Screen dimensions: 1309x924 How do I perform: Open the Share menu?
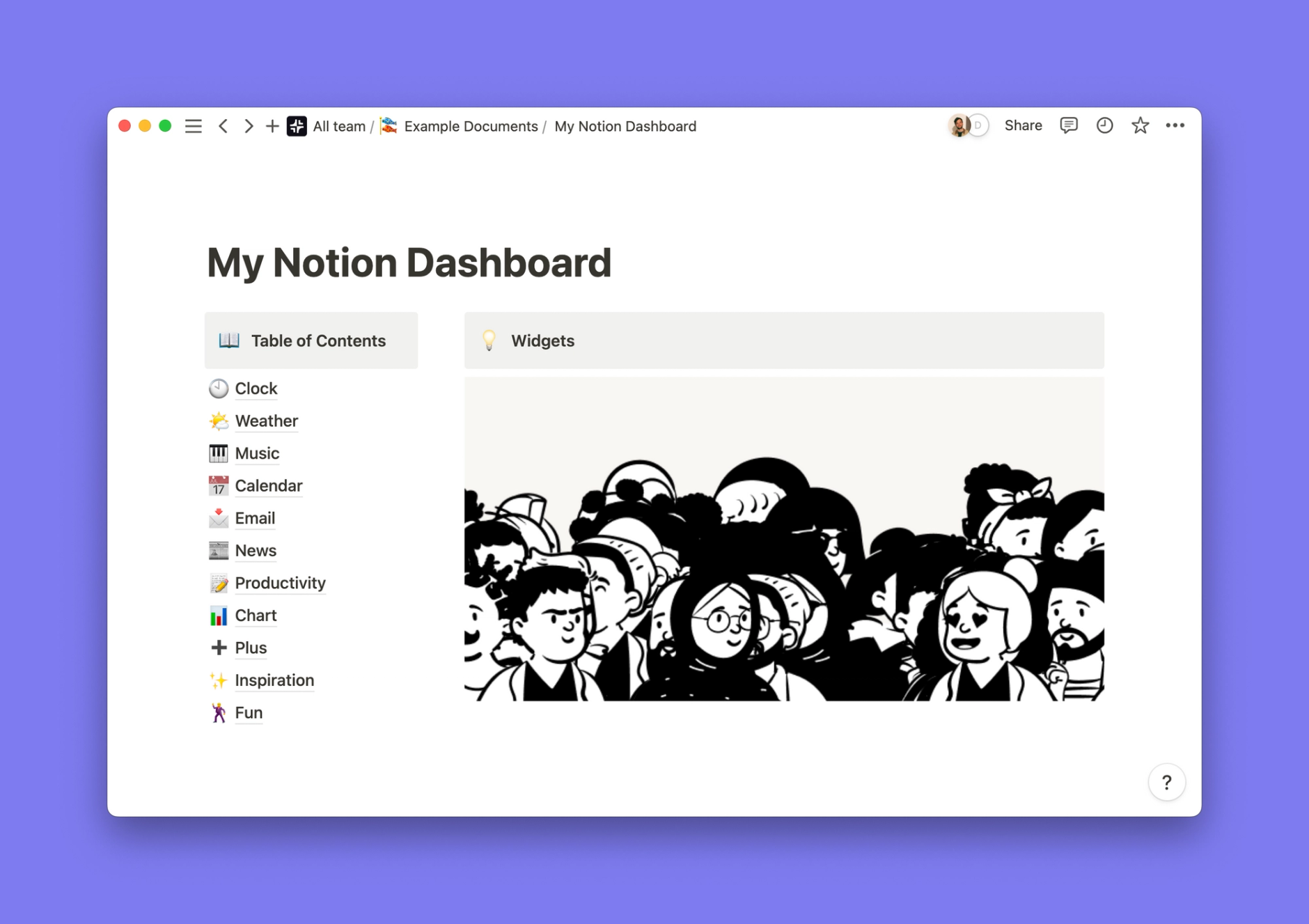tap(1023, 125)
